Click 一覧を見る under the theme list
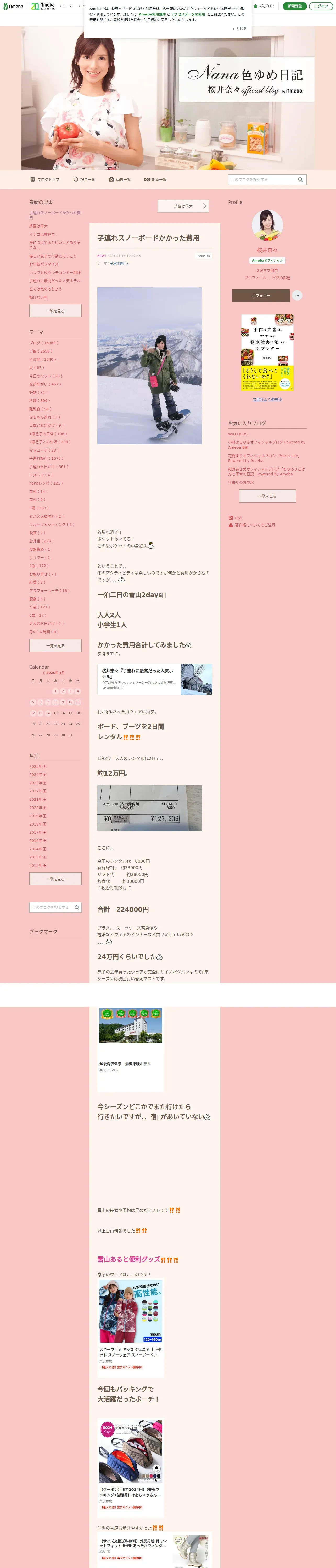Viewport: 336px width, 1568px height. click(x=55, y=646)
